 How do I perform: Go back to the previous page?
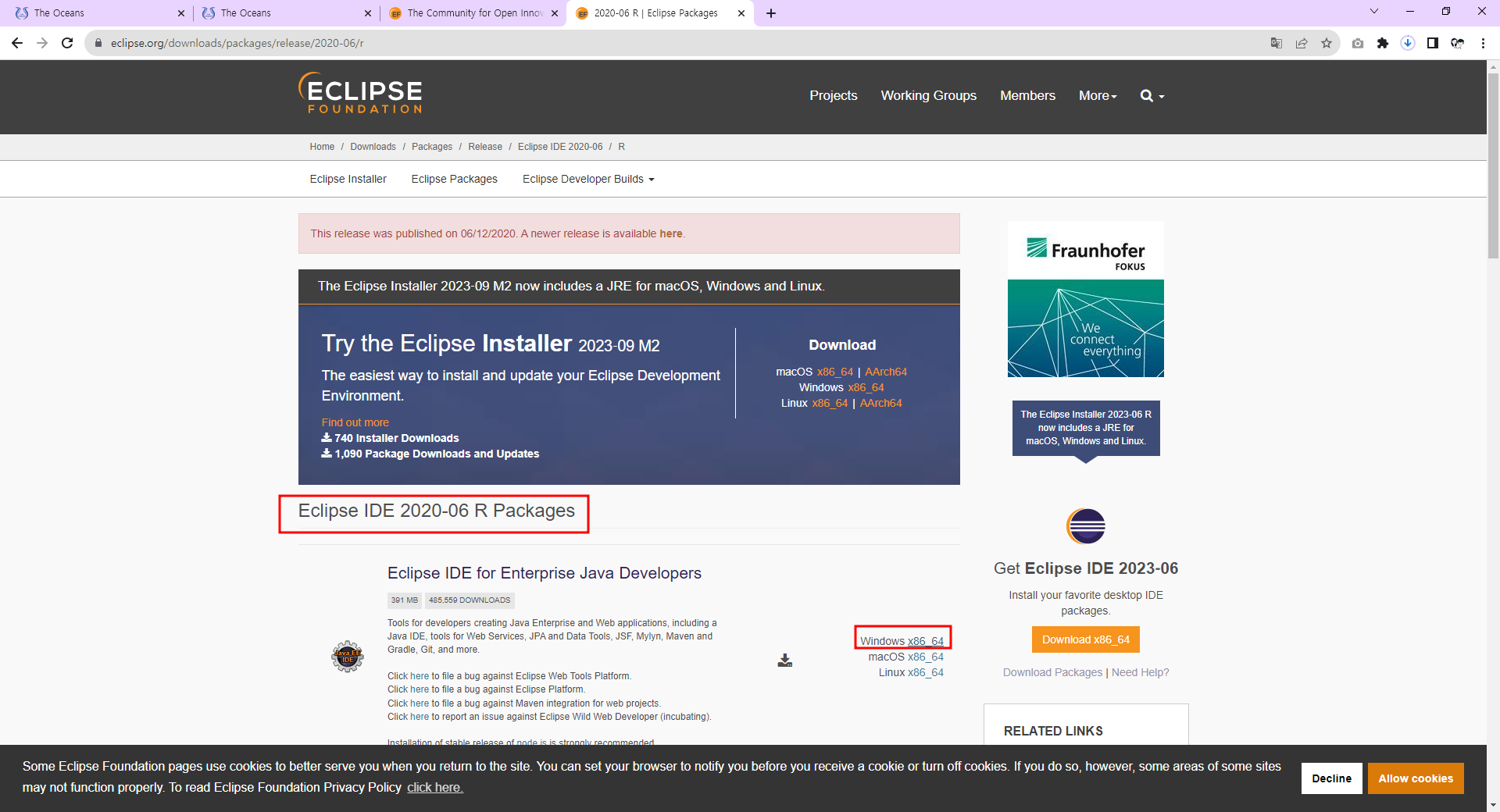[17, 43]
